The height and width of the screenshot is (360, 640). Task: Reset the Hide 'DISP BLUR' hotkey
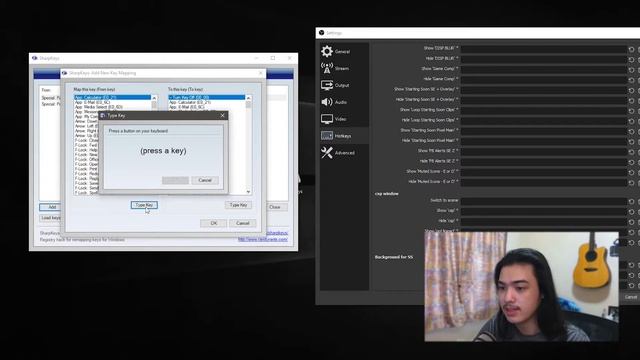tap(631, 59)
